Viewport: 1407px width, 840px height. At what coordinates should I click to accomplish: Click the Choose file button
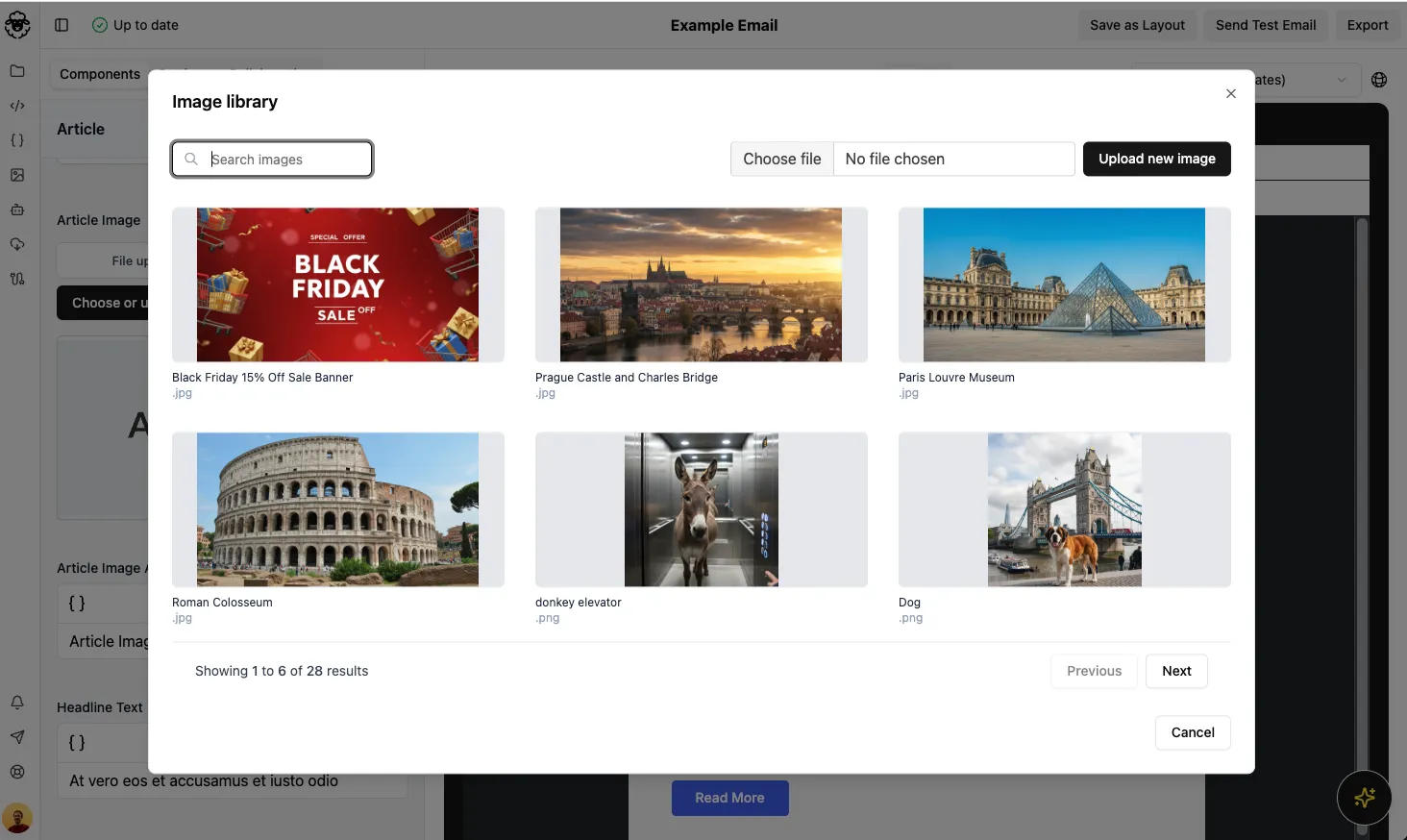pyautogui.click(x=781, y=159)
